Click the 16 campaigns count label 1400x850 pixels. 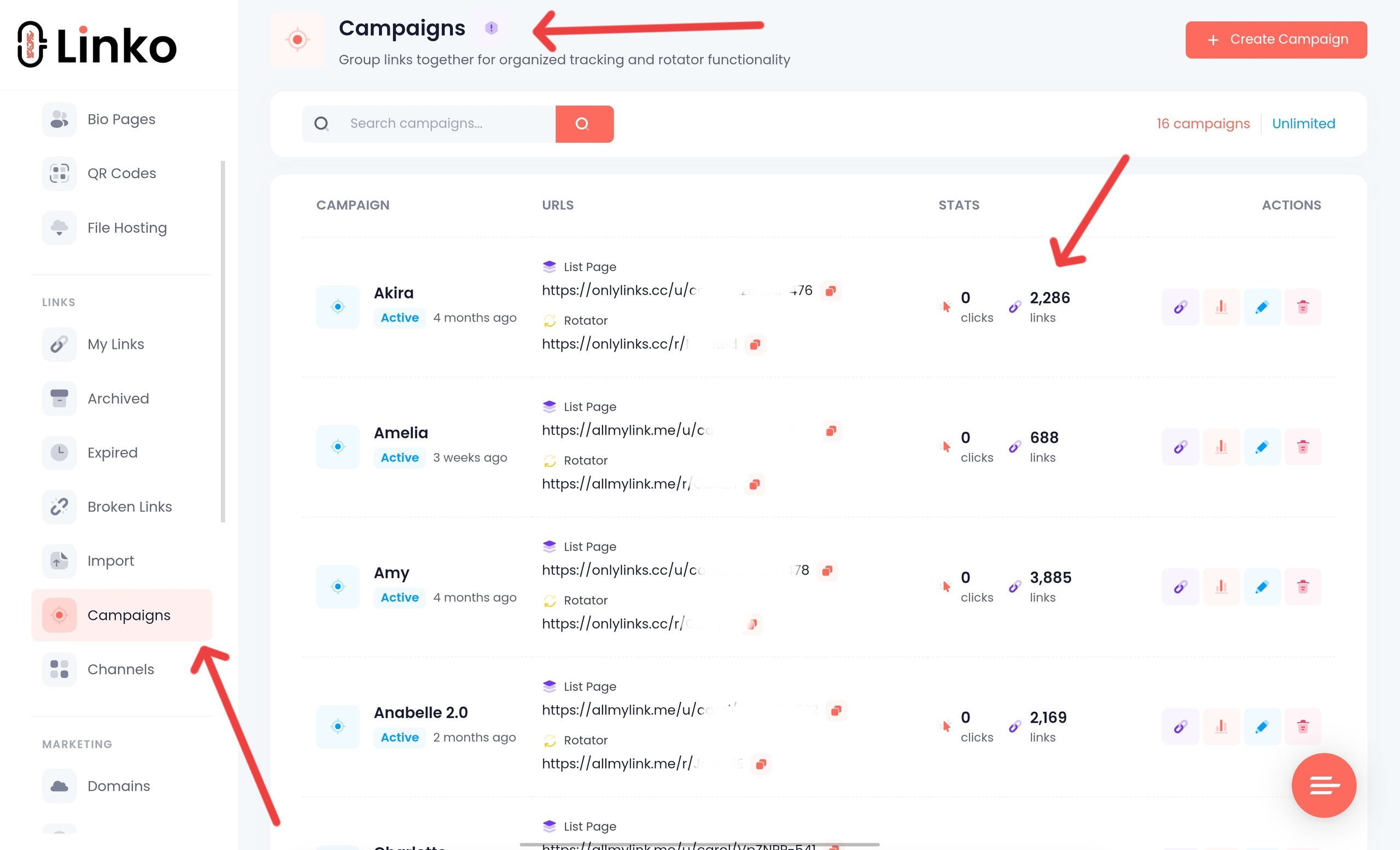[x=1203, y=124]
